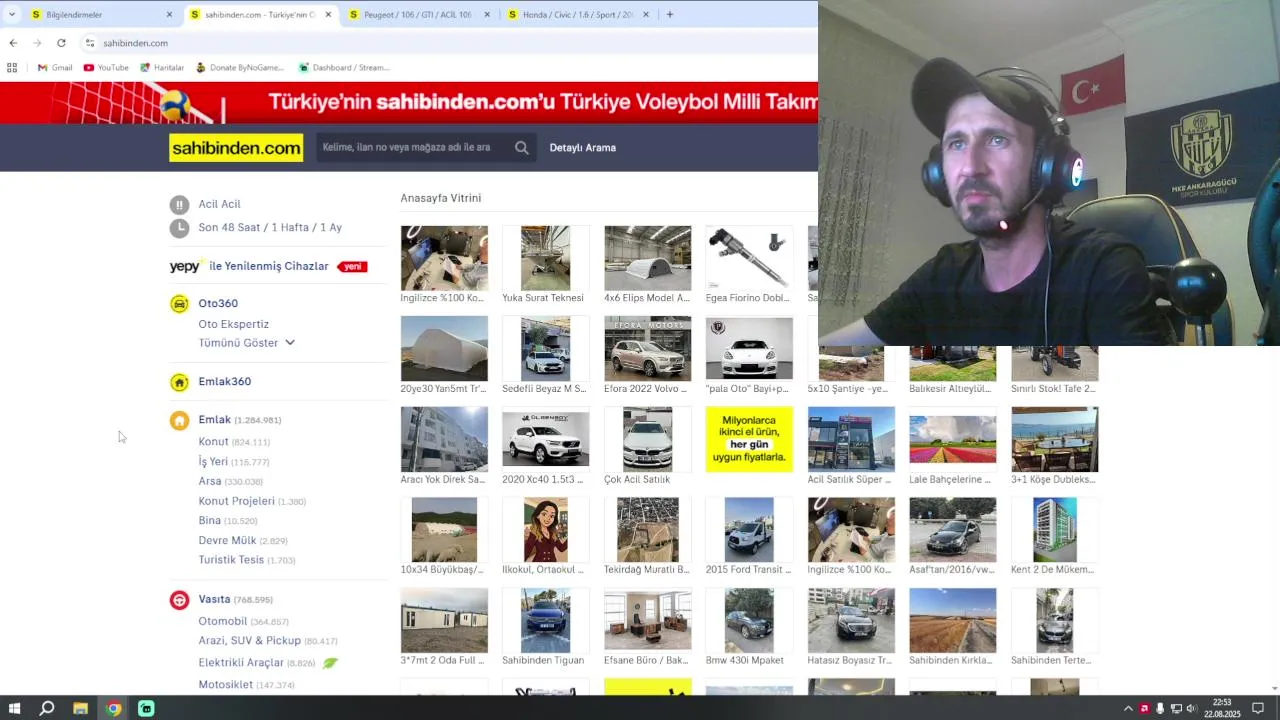Reload the page with the refresh icon

click(x=61, y=43)
